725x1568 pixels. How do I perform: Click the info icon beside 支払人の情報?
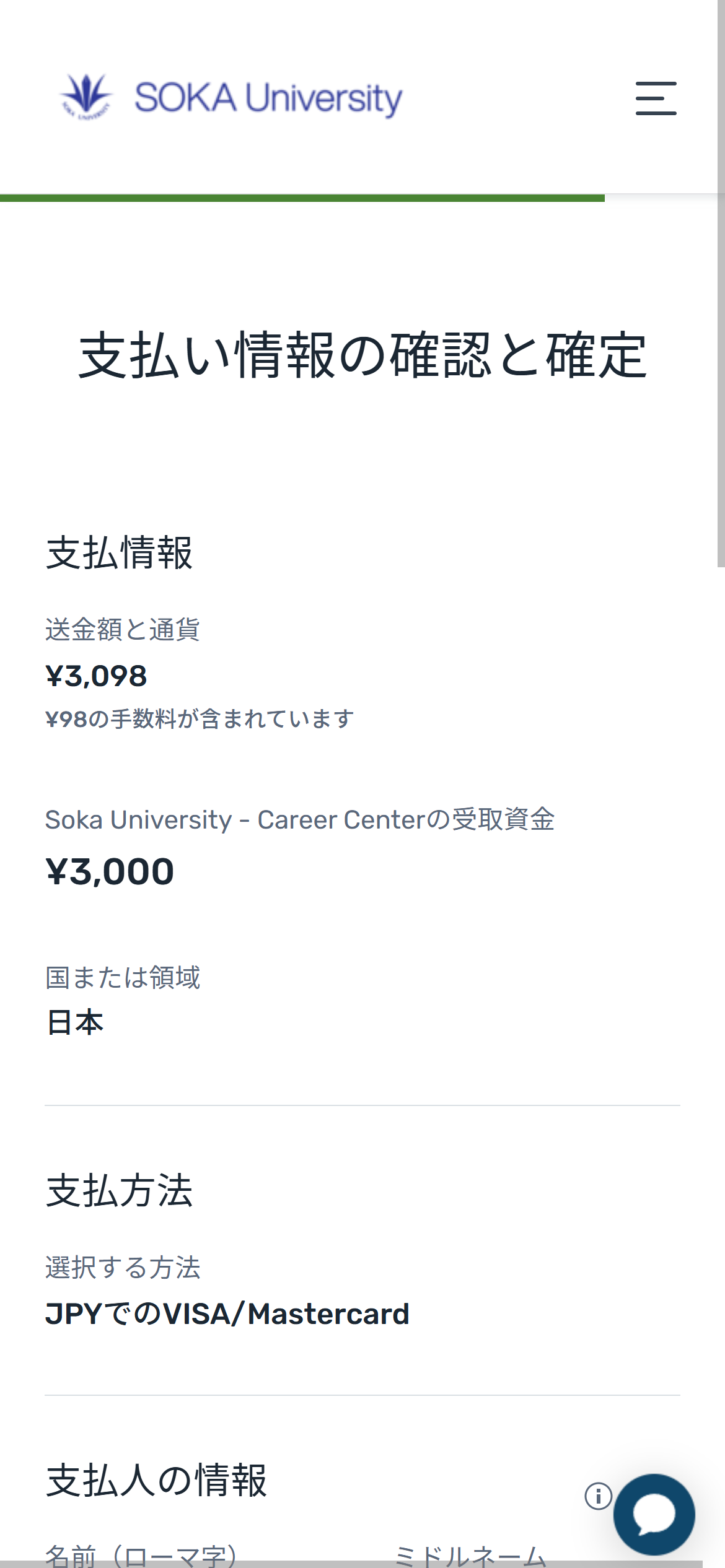(x=598, y=1496)
